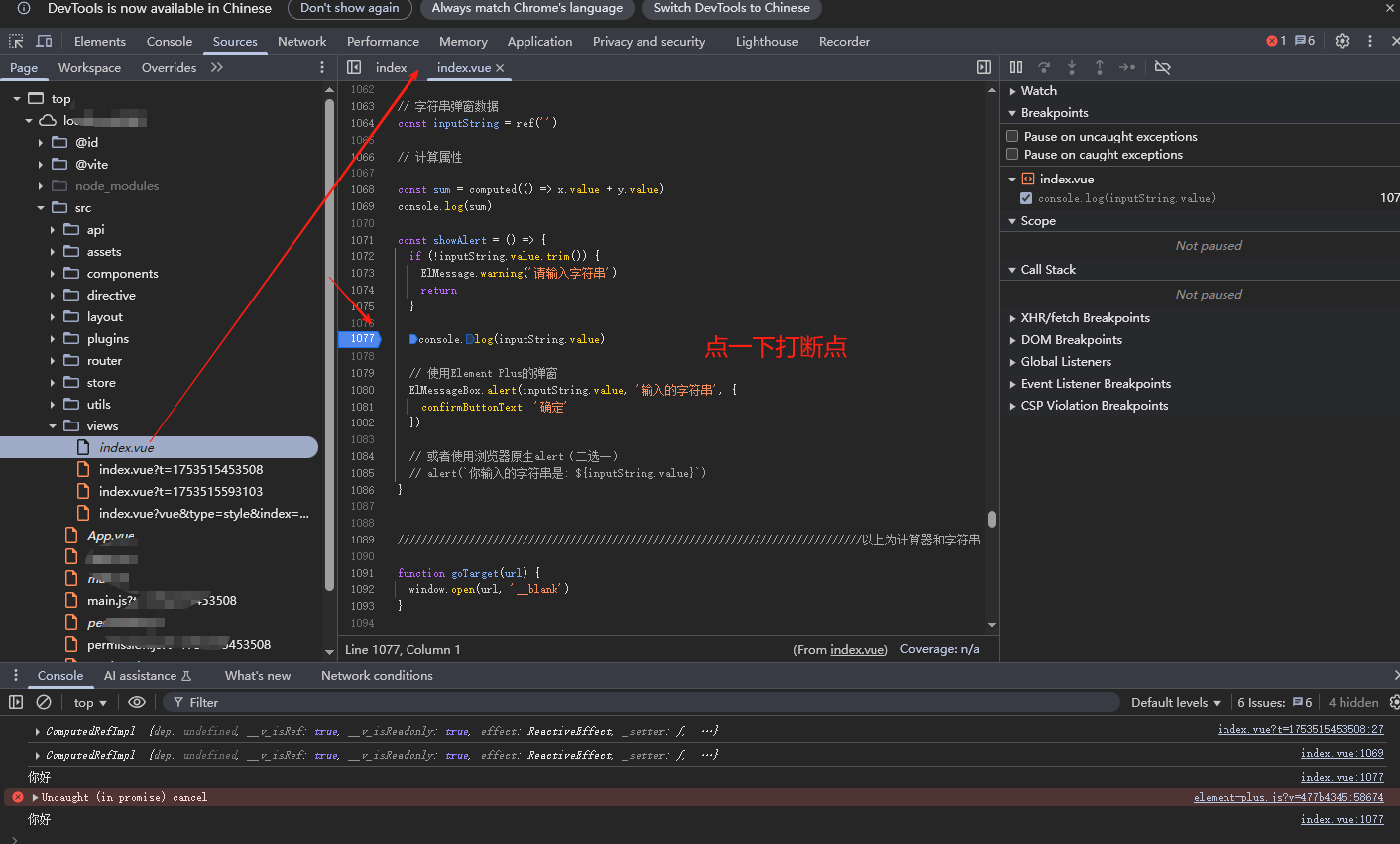Clear the console icon
Viewport: 1400px width, 844px height.
(x=44, y=702)
